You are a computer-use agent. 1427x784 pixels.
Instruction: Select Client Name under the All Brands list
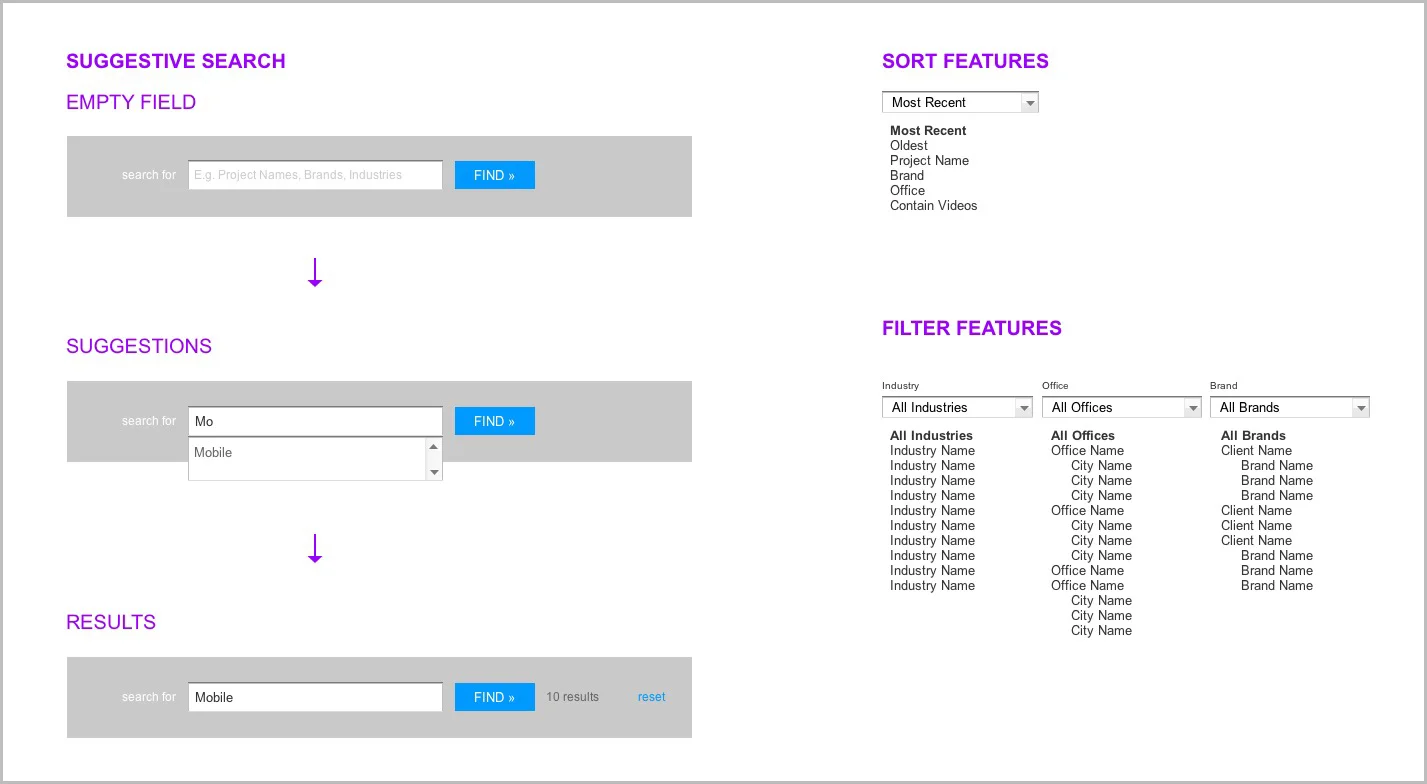tap(1256, 450)
